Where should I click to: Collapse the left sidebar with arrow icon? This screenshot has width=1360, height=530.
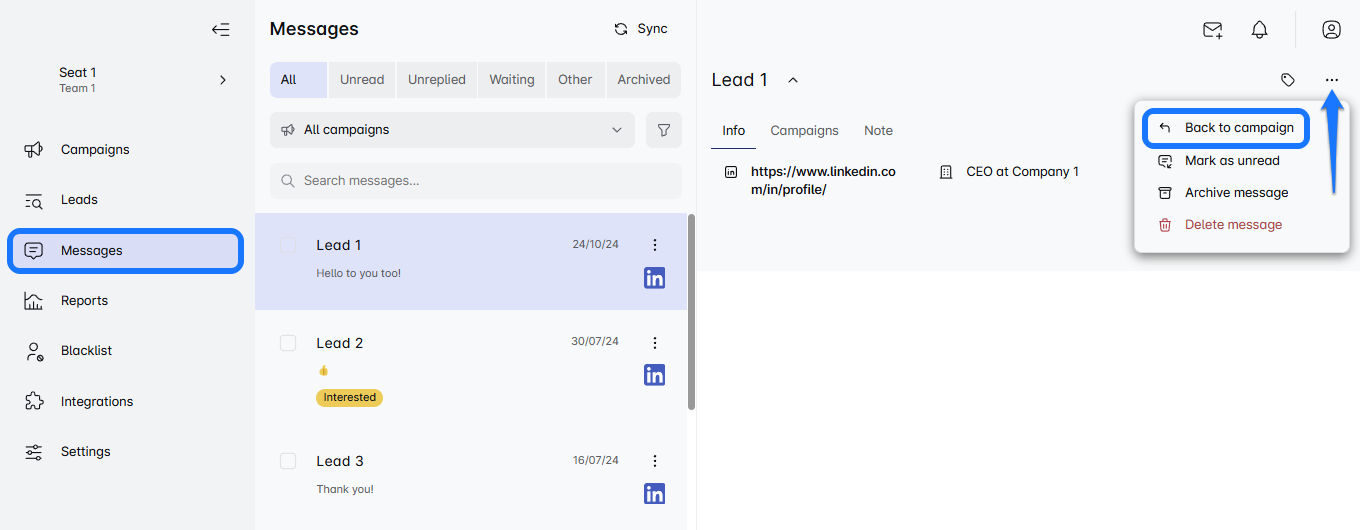point(221,30)
